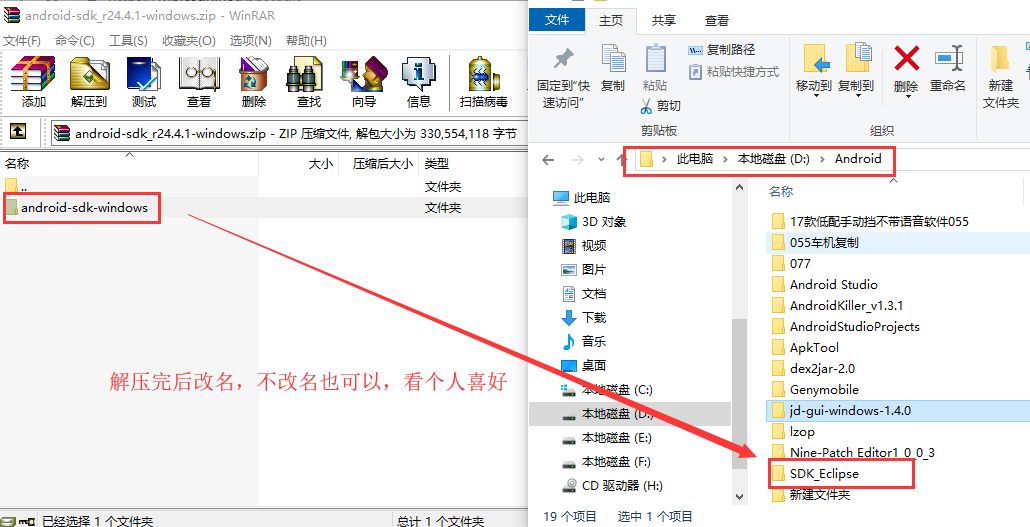Click the WinRAR Find (查找) binoculars icon
This screenshot has height=527, width=1030.
point(308,74)
